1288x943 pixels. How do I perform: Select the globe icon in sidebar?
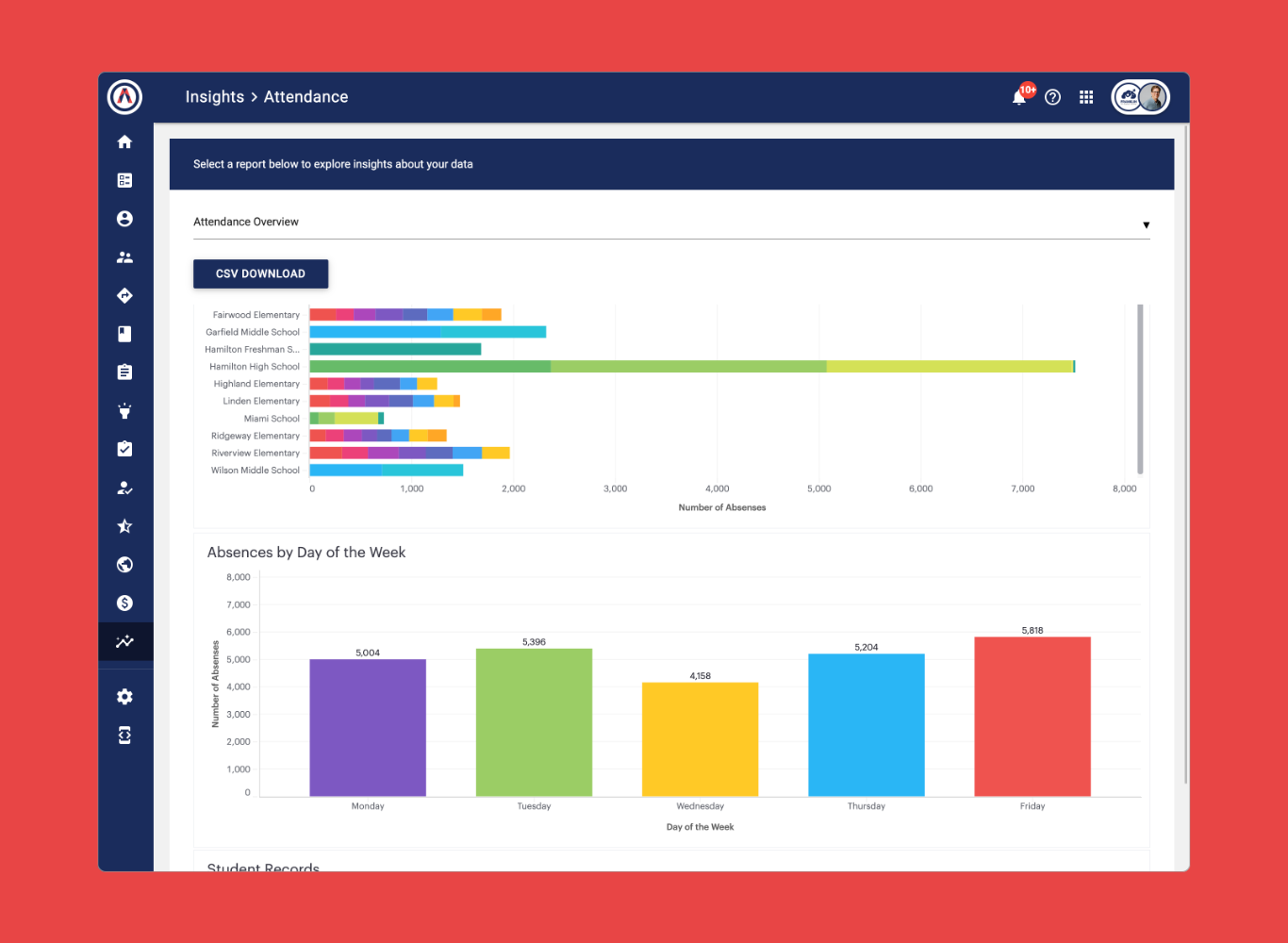[124, 565]
